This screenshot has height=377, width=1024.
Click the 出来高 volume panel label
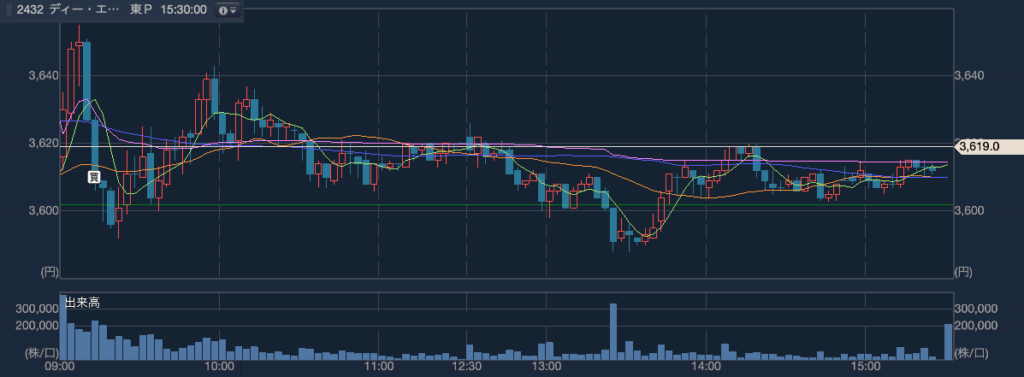pos(82,303)
